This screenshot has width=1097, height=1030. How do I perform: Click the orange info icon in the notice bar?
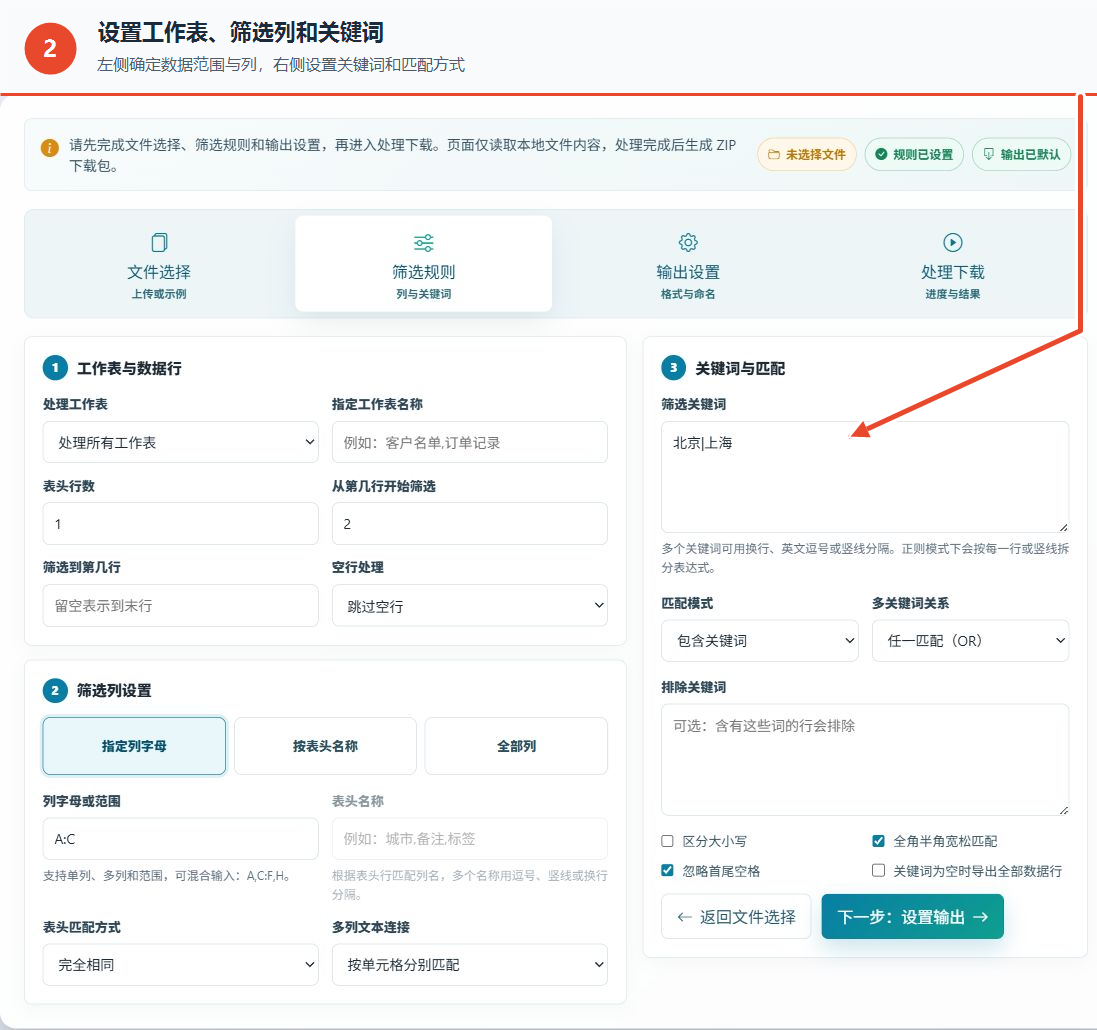click(50, 148)
